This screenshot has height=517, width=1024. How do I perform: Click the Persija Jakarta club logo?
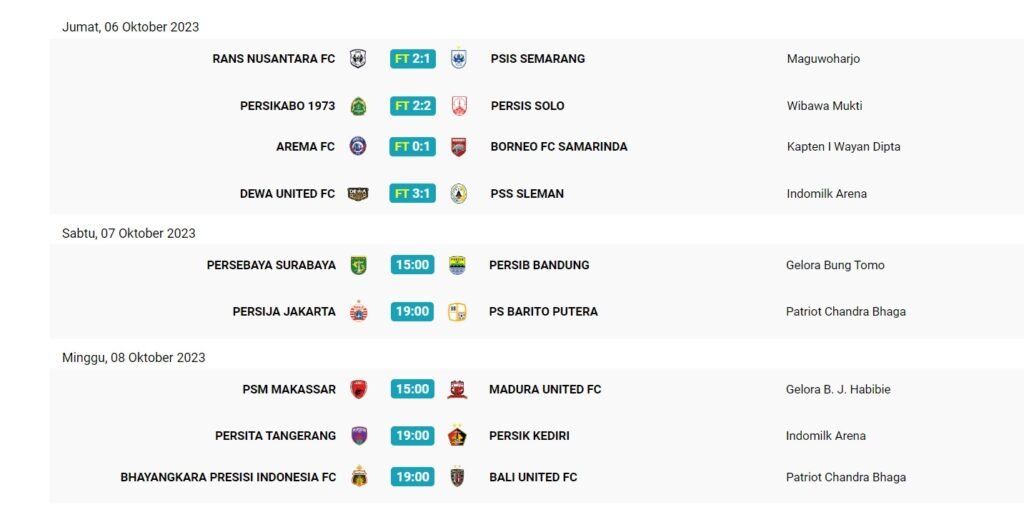[358, 312]
